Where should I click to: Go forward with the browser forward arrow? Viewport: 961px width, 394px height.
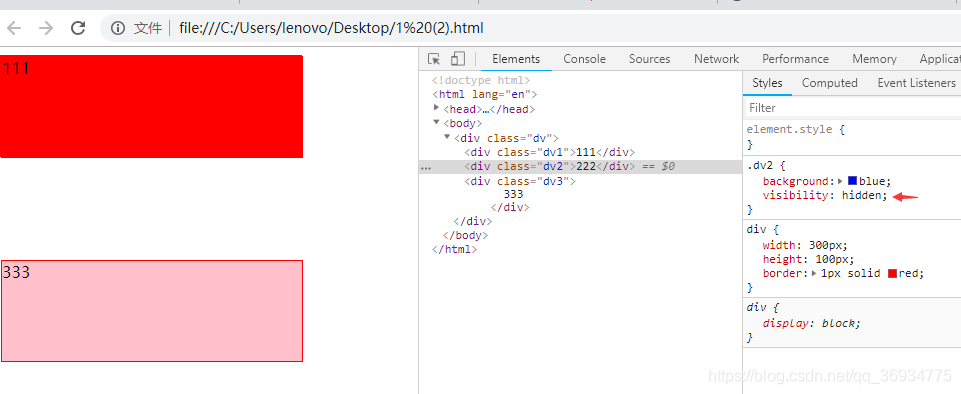pyautogui.click(x=46, y=28)
